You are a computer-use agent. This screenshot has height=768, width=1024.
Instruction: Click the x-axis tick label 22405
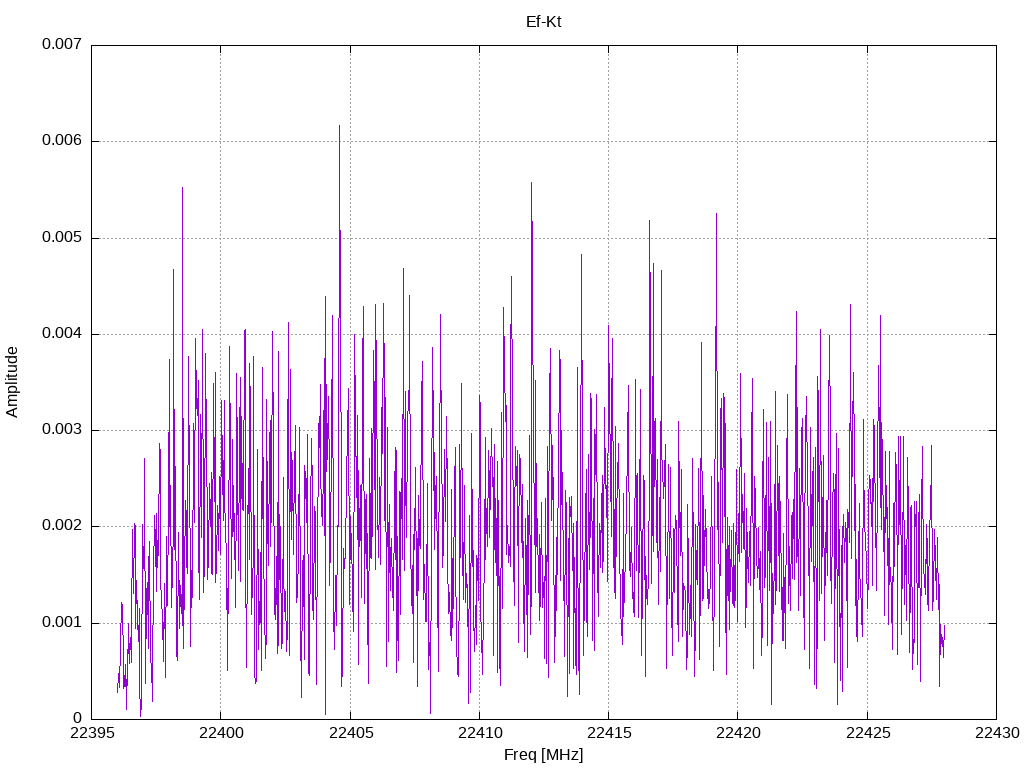coord(350,733)
